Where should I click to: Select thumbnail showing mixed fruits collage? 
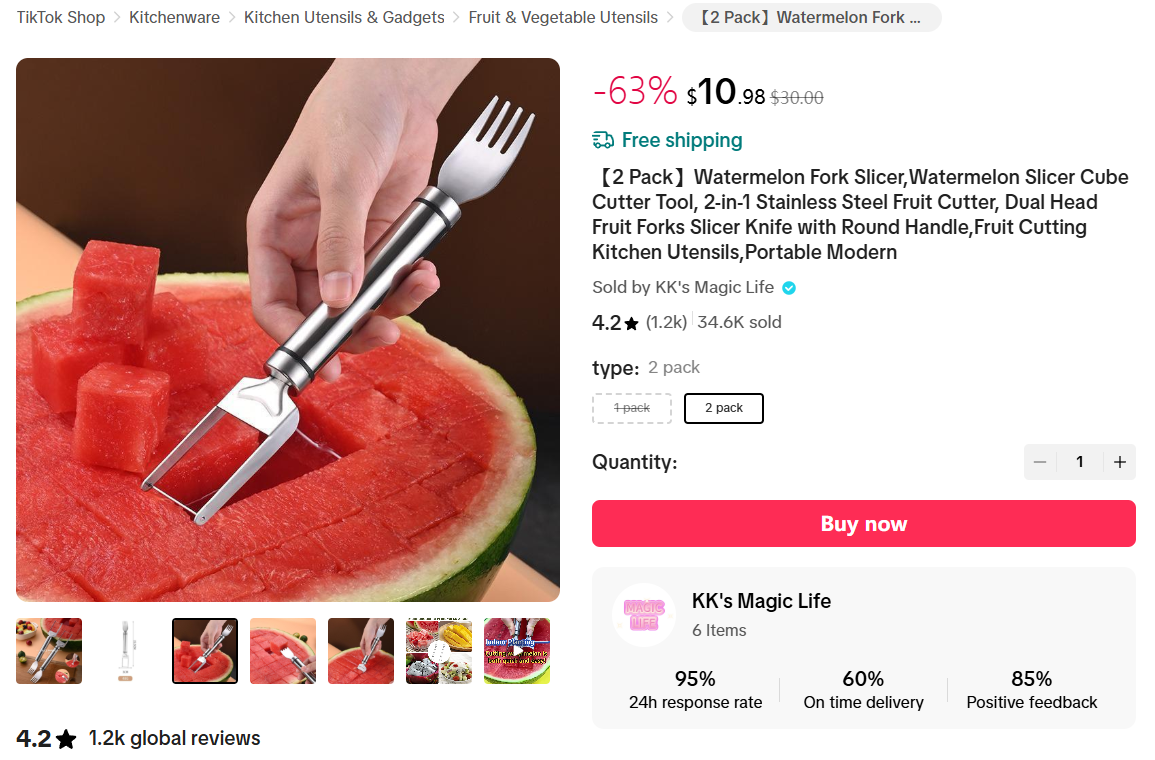pyautogui.click(x=439, y=651)
